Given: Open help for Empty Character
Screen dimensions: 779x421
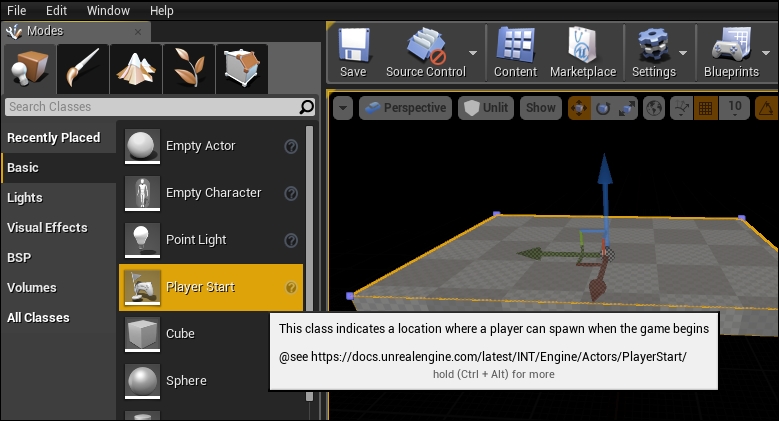Looking at the screenshot, I should (291, 193).
